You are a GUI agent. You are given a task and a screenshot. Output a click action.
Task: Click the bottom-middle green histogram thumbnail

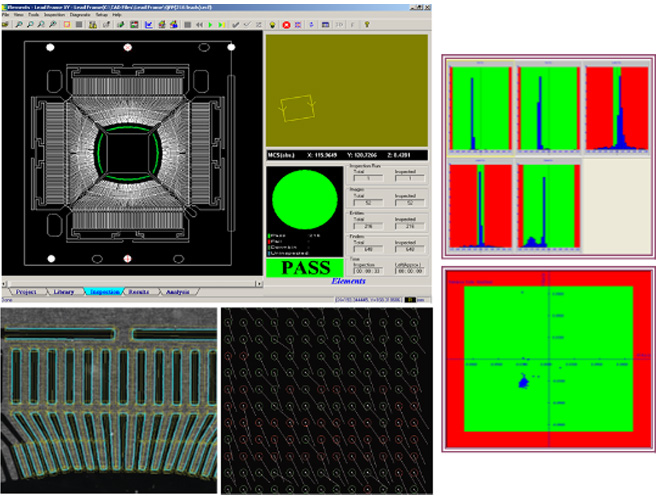[548, 205]
